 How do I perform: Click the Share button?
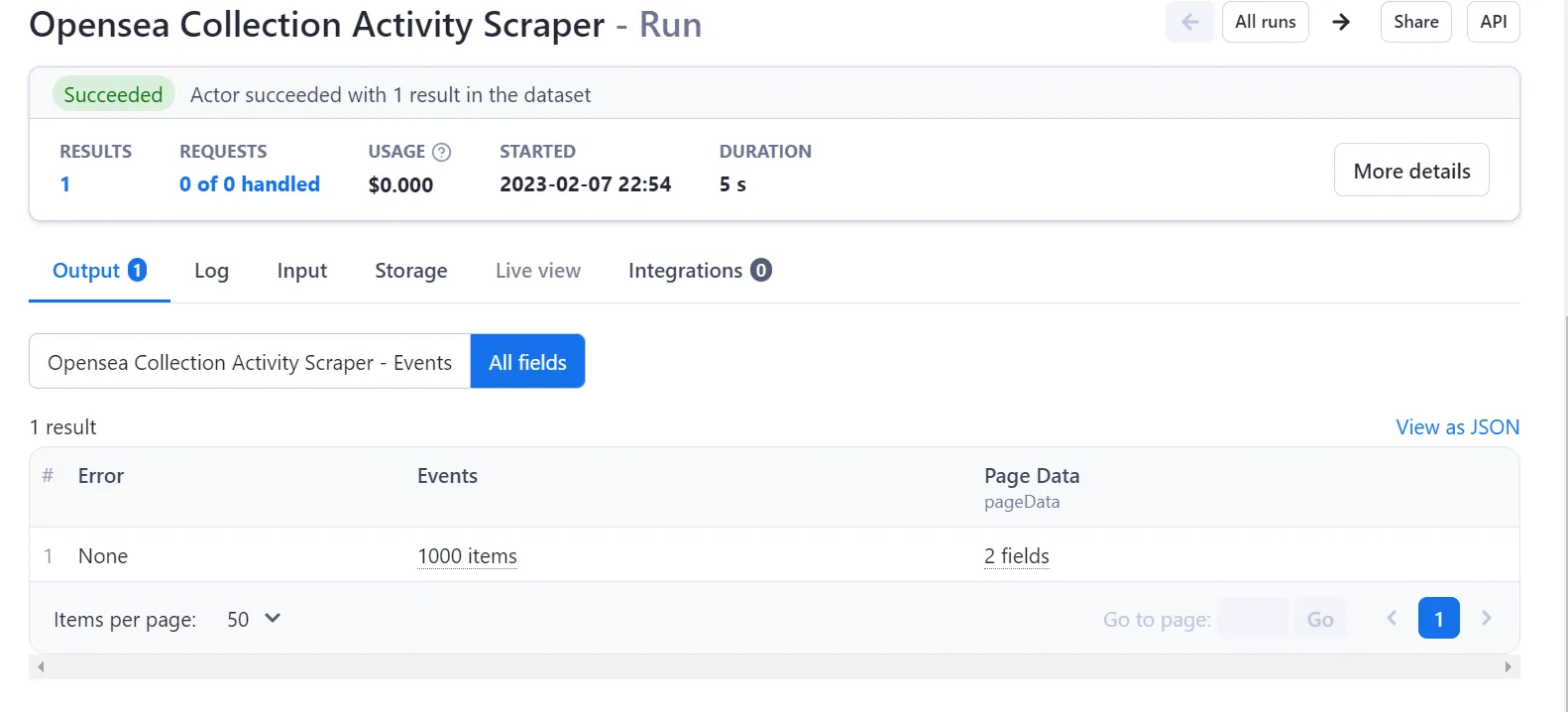click(1415, 22)
